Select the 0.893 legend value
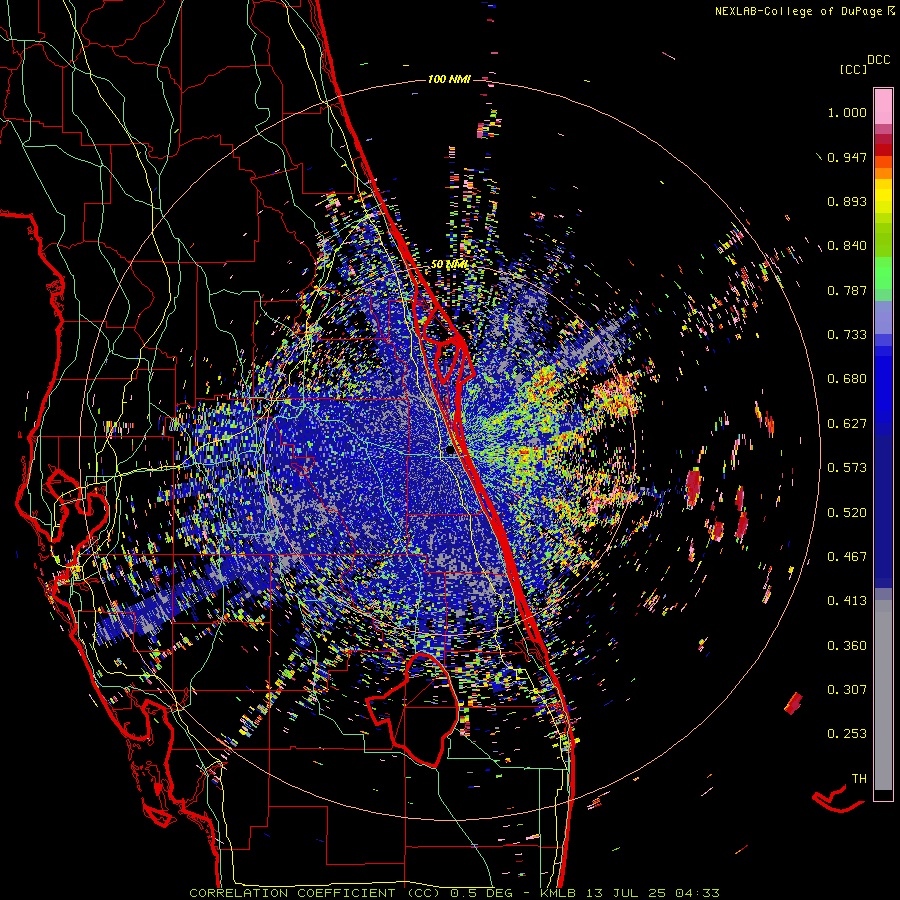This screenshot has width=900, height=900. coord(847,201)
